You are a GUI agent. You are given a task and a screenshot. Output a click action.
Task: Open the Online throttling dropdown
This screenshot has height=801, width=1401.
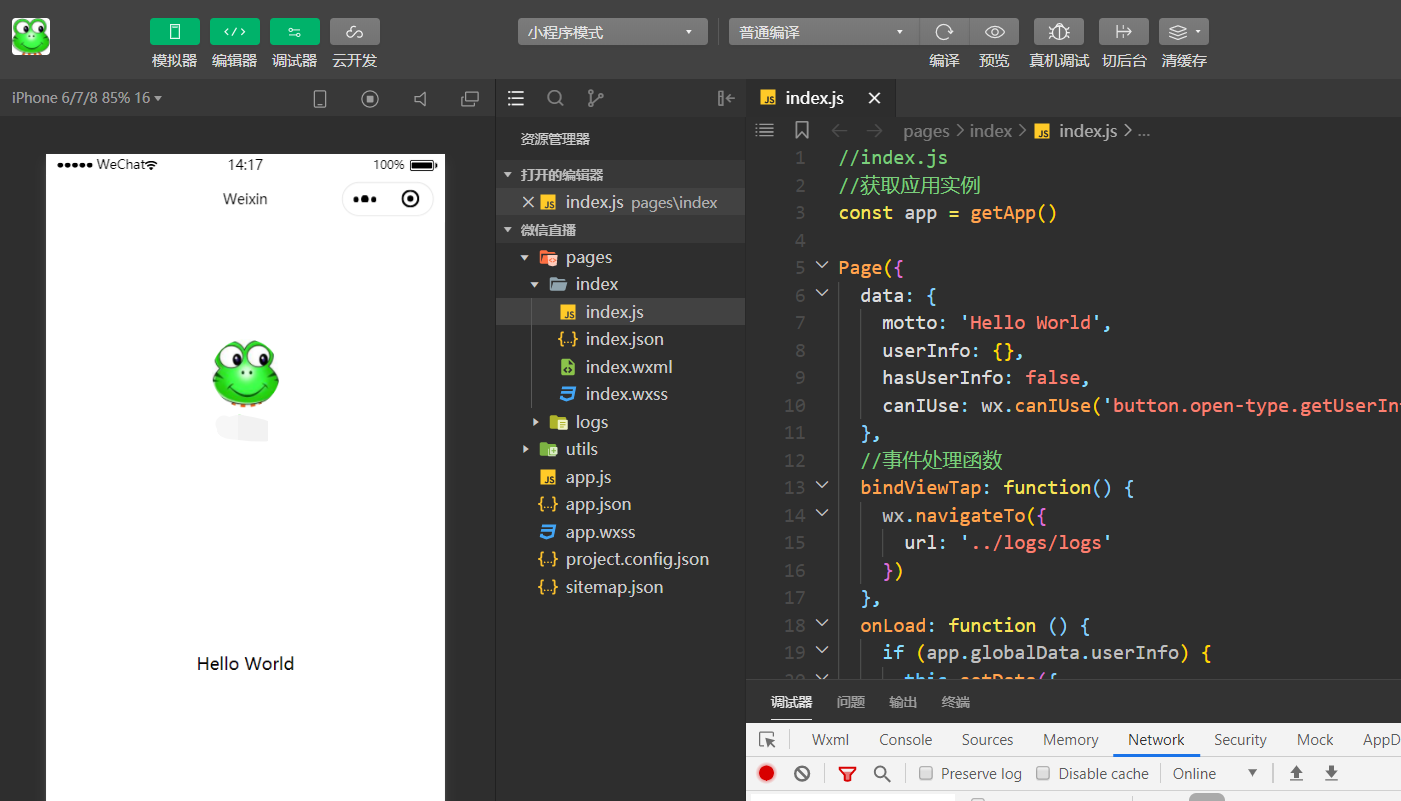coord(1215,773)
